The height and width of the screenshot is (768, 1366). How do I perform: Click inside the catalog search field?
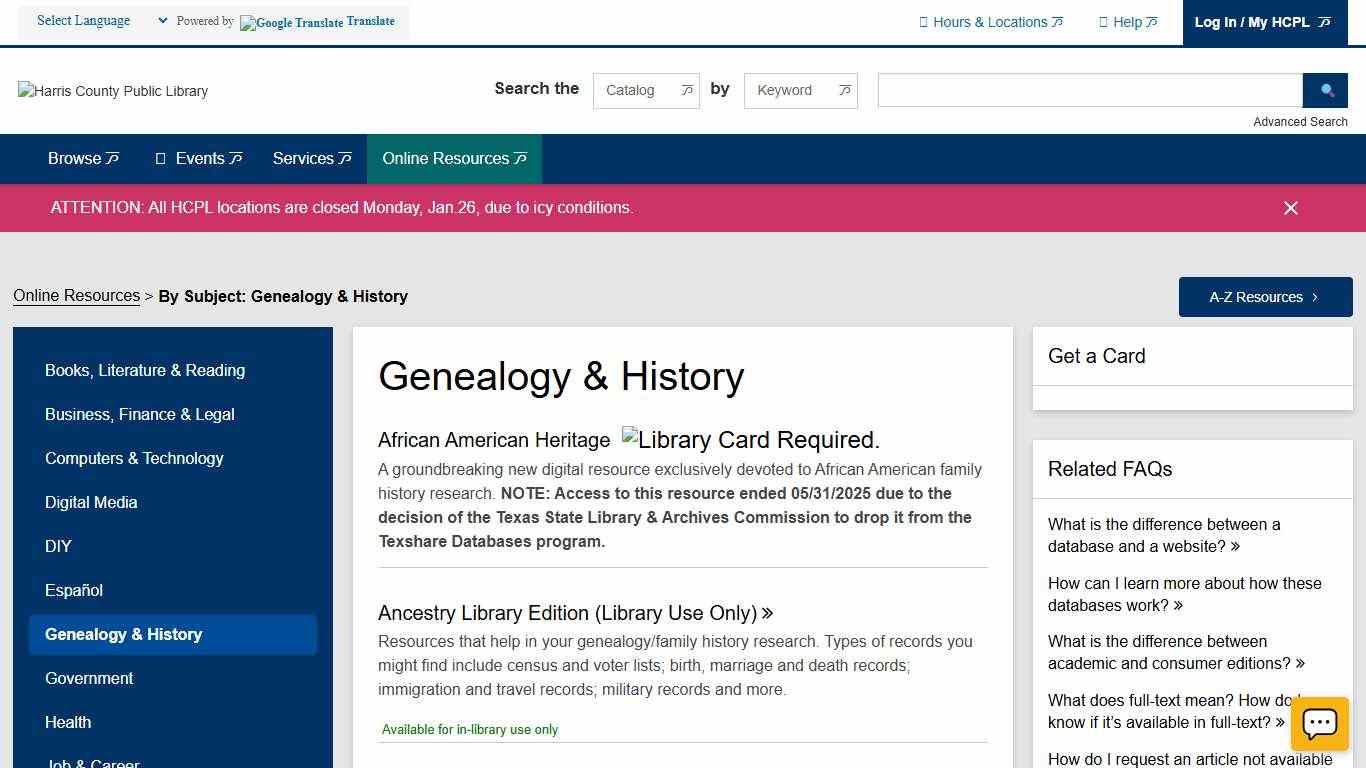point(1090,90)
